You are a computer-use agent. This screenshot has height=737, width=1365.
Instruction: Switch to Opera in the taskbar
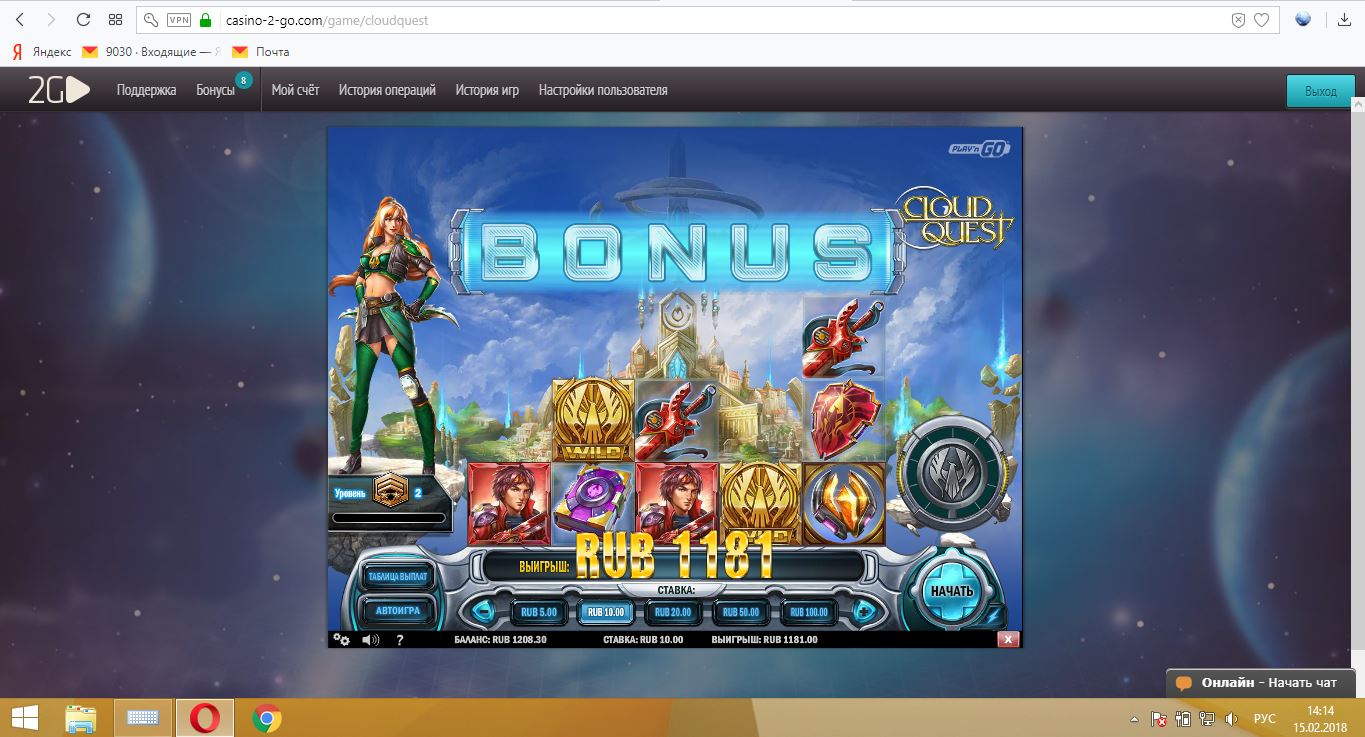click(205, 718)
